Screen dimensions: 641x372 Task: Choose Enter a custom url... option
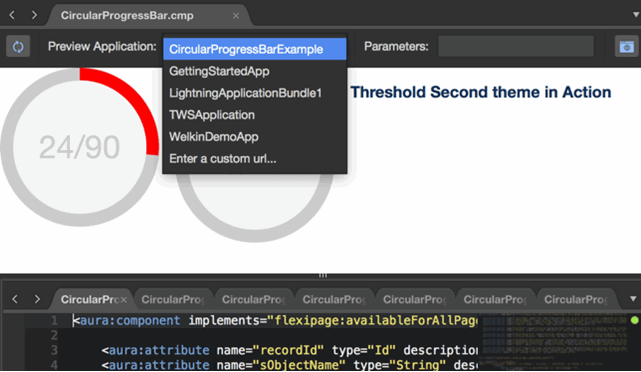(255, 159)
